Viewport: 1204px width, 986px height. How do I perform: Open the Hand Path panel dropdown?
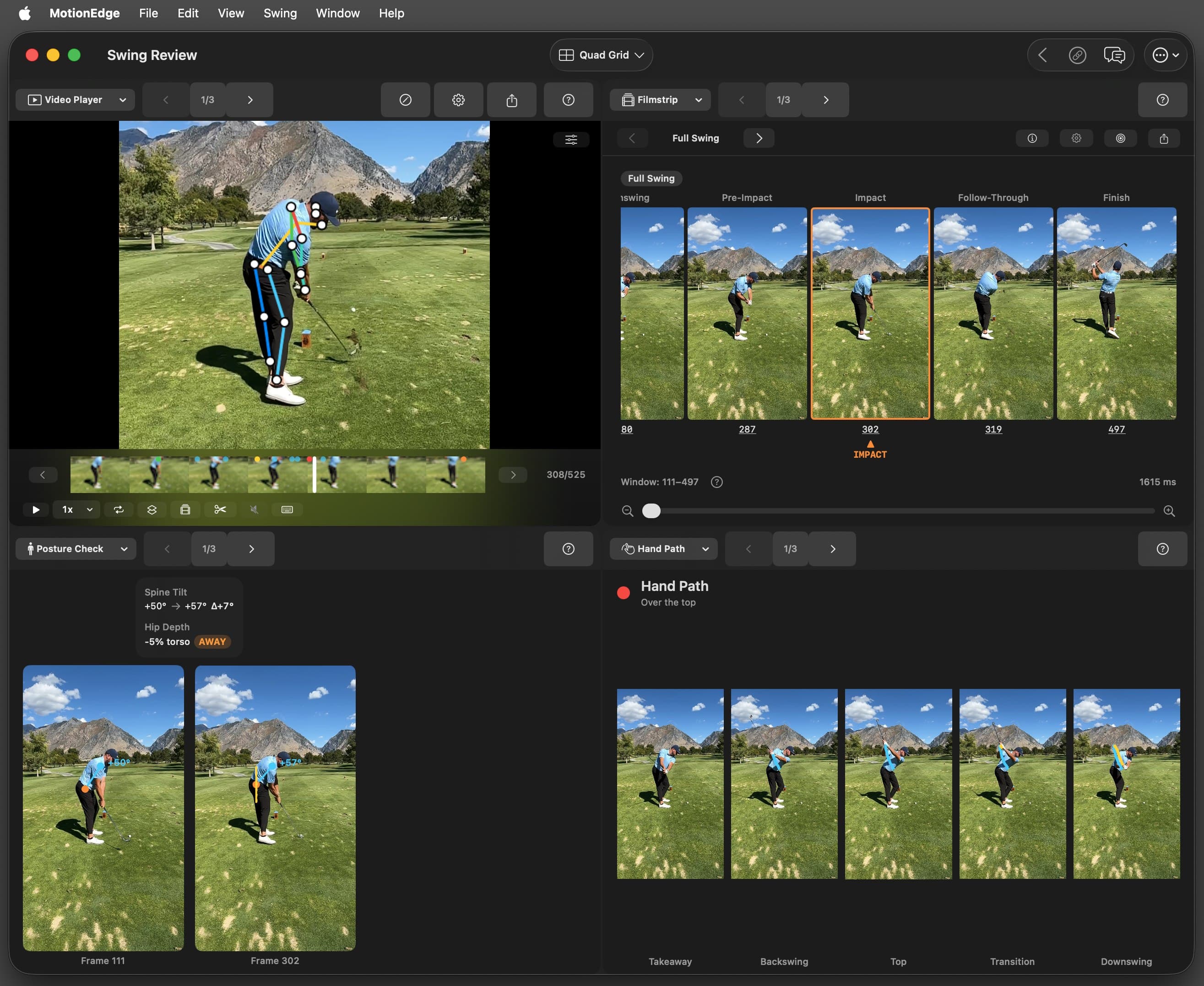663,549
